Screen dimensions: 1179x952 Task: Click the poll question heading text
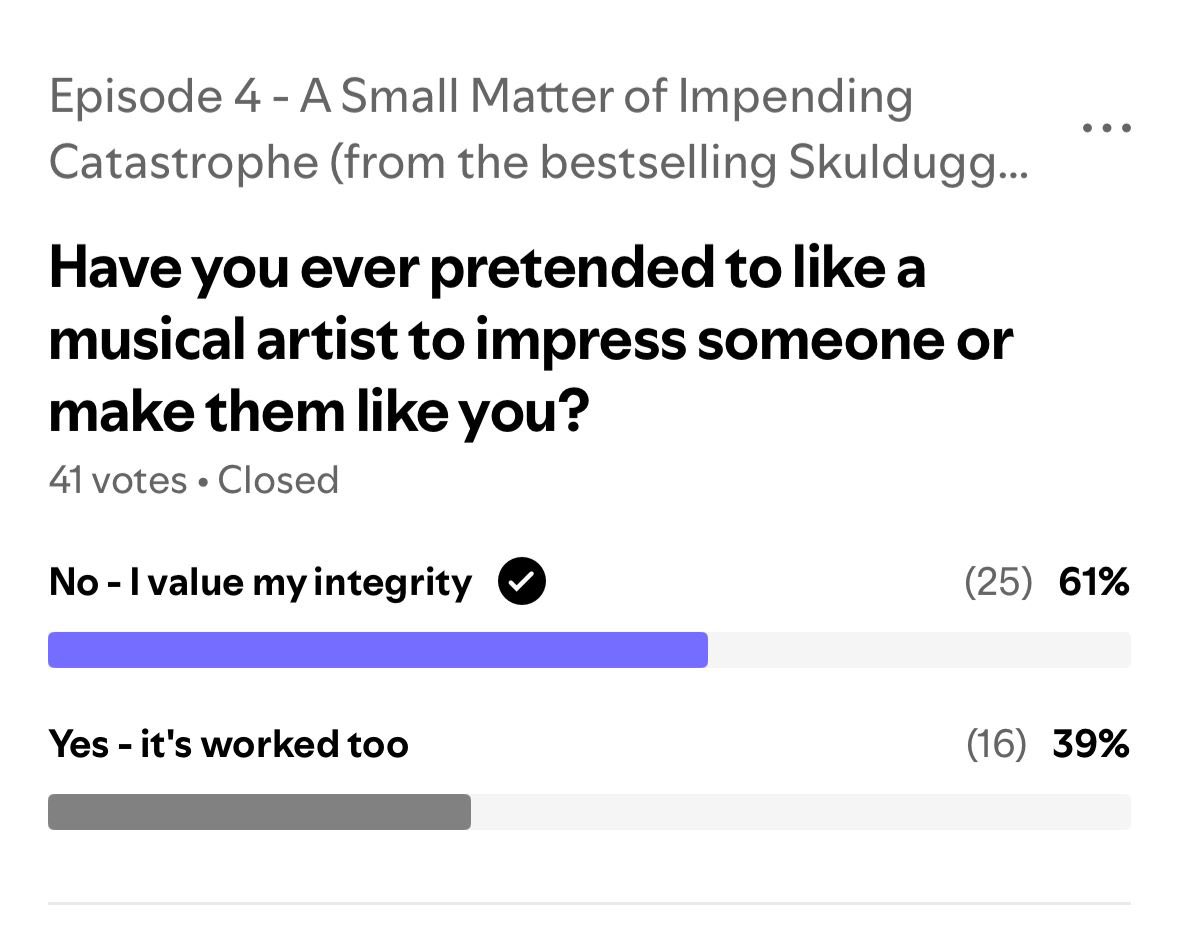(531, 341)
